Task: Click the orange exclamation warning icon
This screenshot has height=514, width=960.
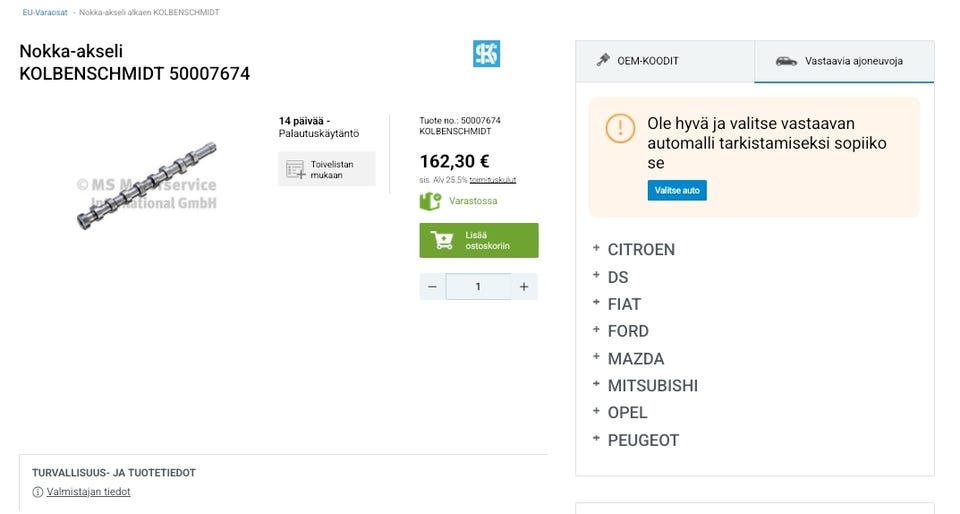Action: pyautogui.click(x=620, y=128)
